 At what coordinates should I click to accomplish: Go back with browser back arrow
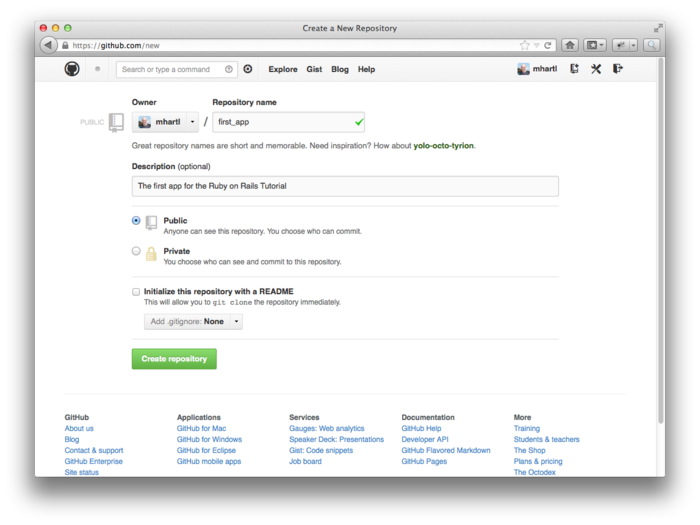(48, 45)
